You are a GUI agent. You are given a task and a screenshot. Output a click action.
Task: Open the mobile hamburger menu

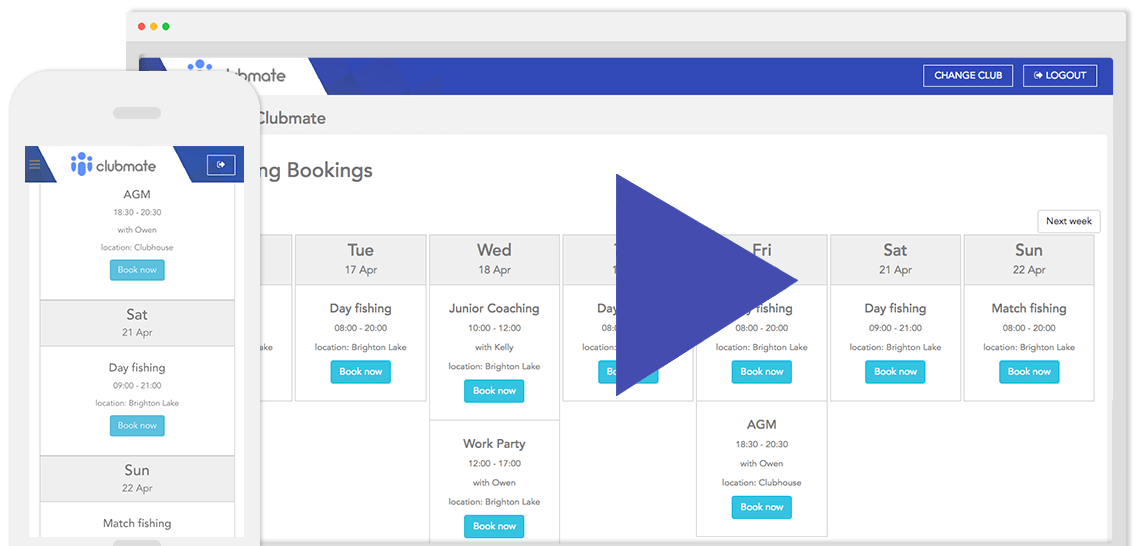point(35,165)
